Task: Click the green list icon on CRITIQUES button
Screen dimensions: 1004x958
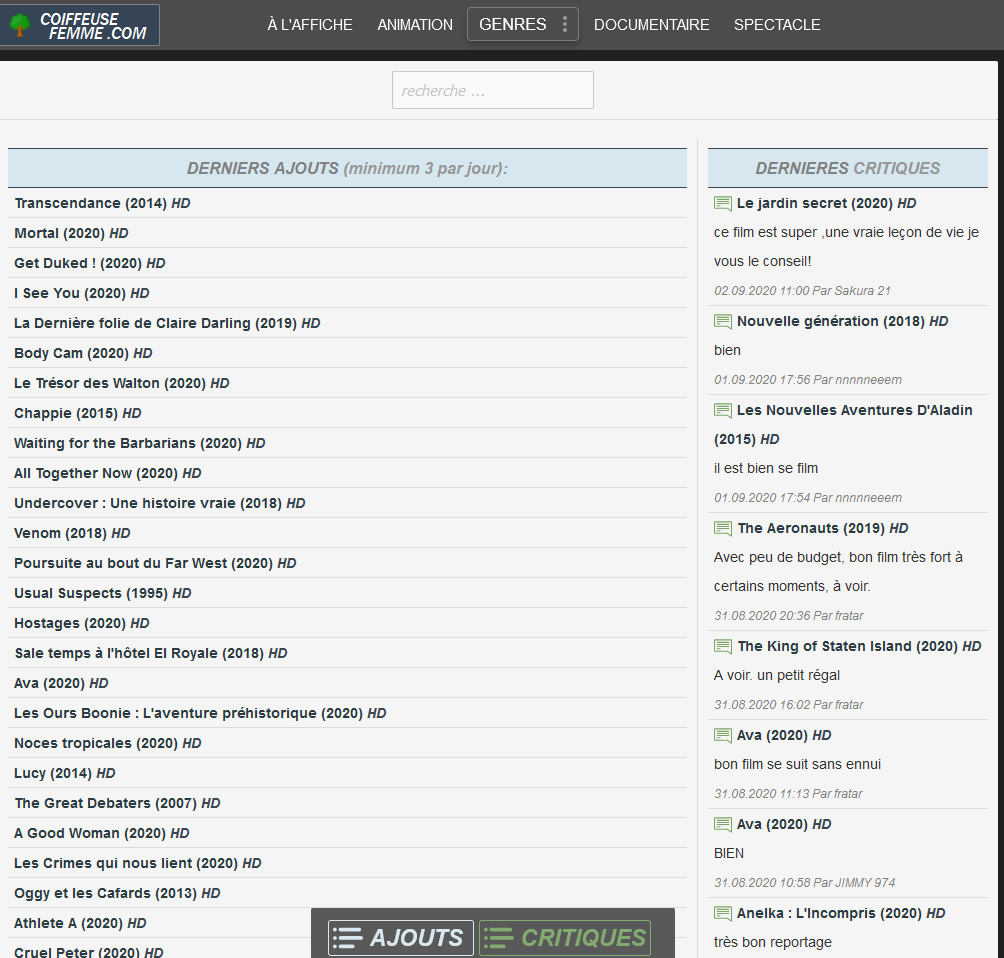Action: coord(499,938)
